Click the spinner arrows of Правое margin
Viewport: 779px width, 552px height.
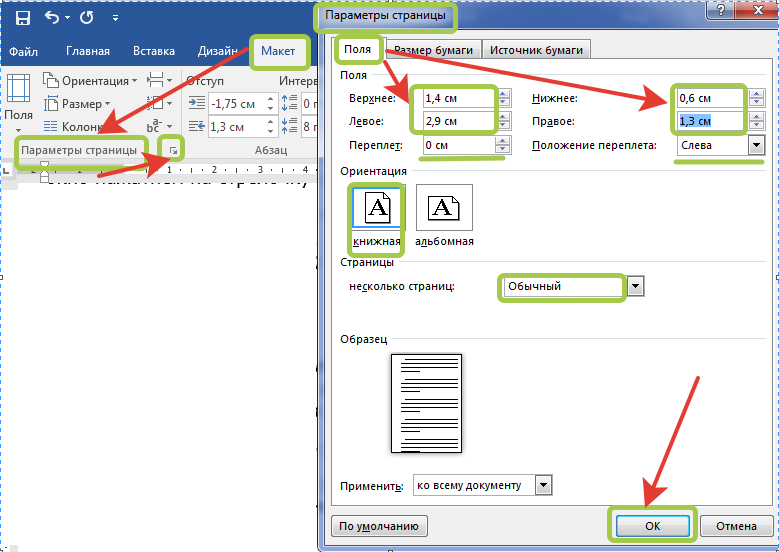[757, 121]
